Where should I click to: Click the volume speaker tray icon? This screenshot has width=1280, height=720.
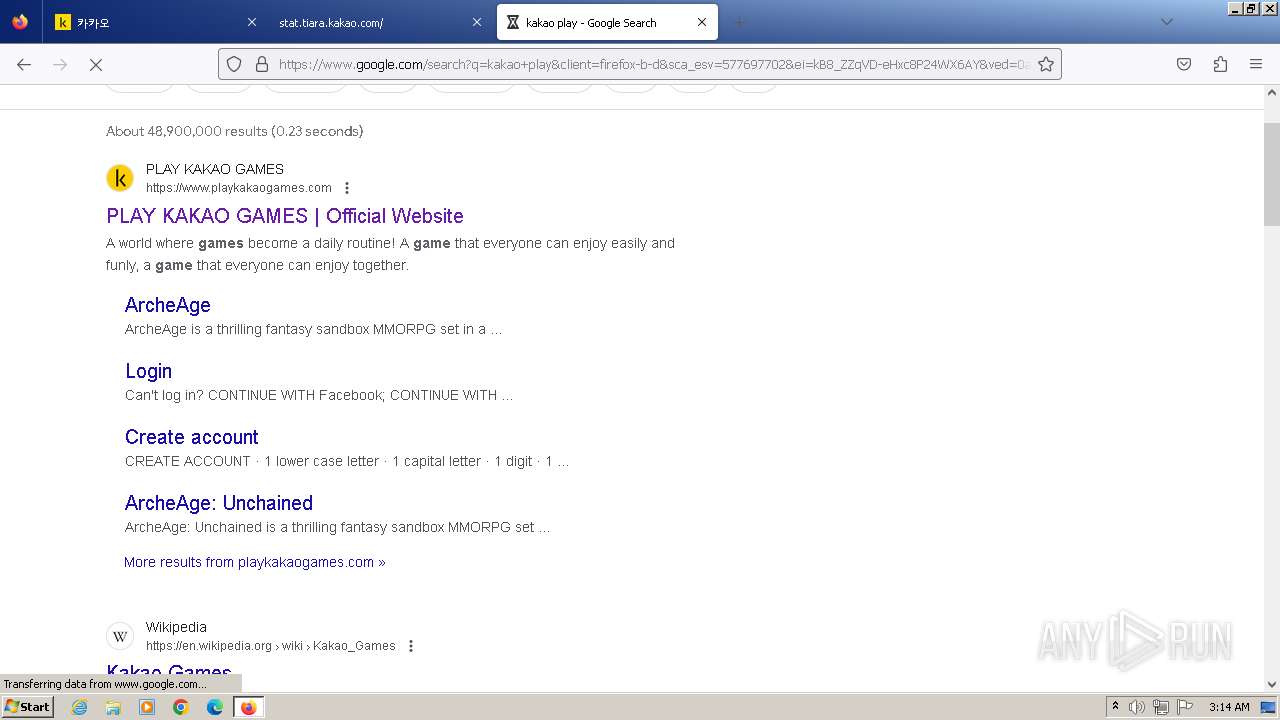(x=1137, y=707)
